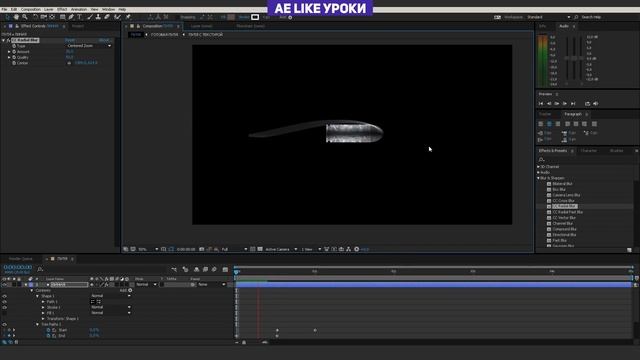Open the File menu
Screen dimensions: 640x360
tap(4, 9)
